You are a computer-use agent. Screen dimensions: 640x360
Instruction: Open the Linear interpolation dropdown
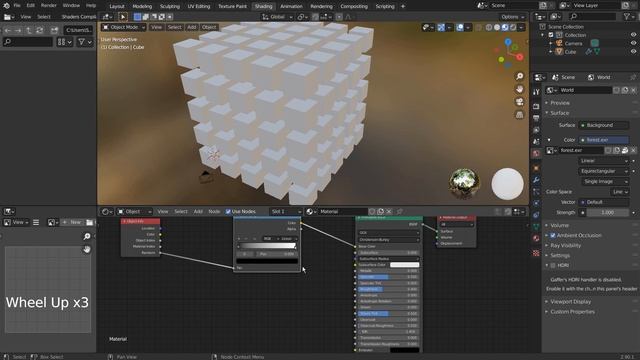point(604,161)
